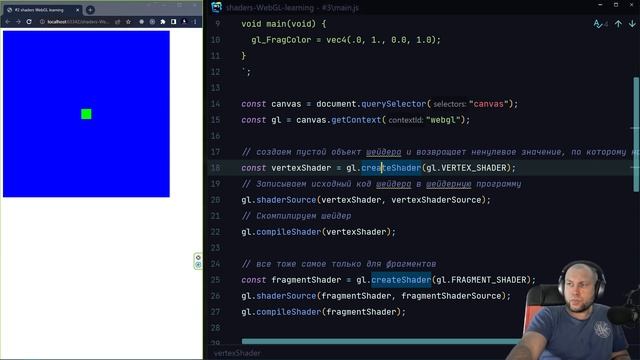
Task: Click the editor vertical scrollbar
Action: point(636,135)
